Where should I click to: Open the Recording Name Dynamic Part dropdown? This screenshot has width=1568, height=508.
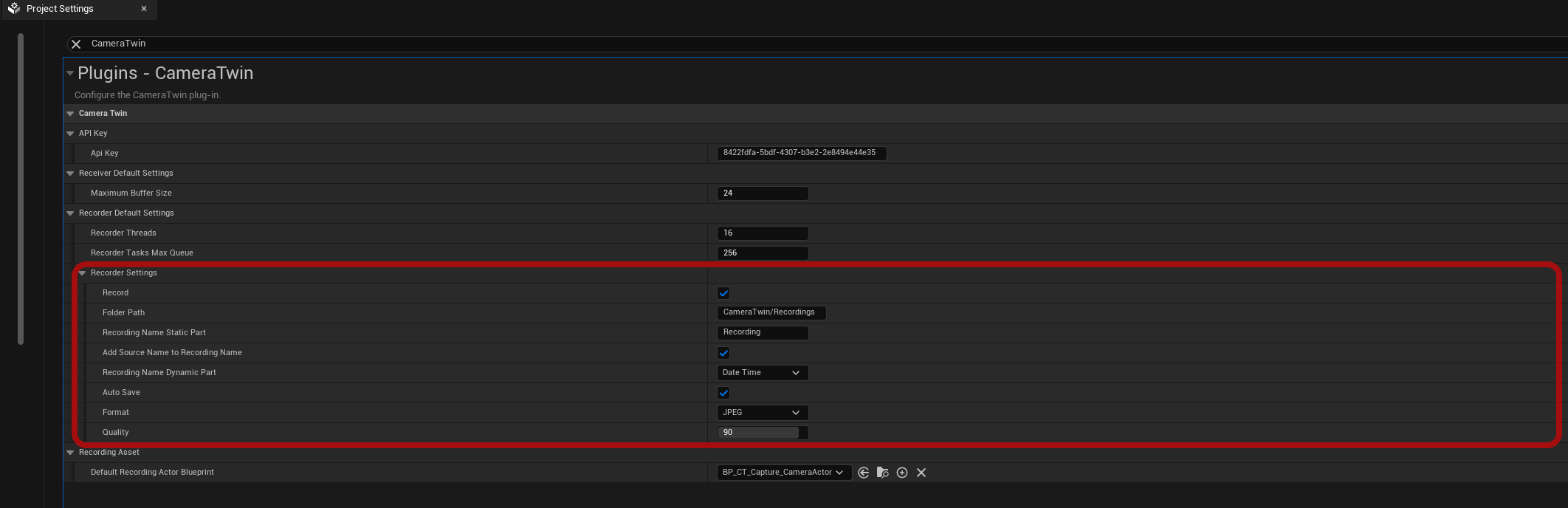click(x=762, y=373)
